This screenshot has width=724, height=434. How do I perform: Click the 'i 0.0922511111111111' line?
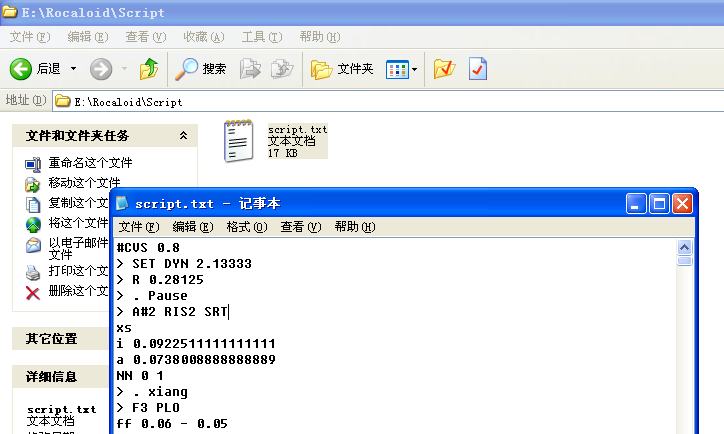[x=196, y=344]
